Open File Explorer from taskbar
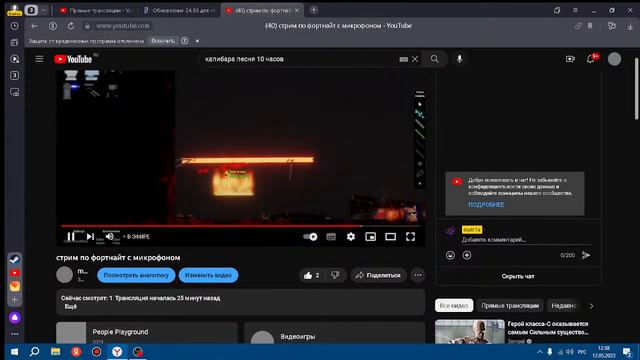 56,352
